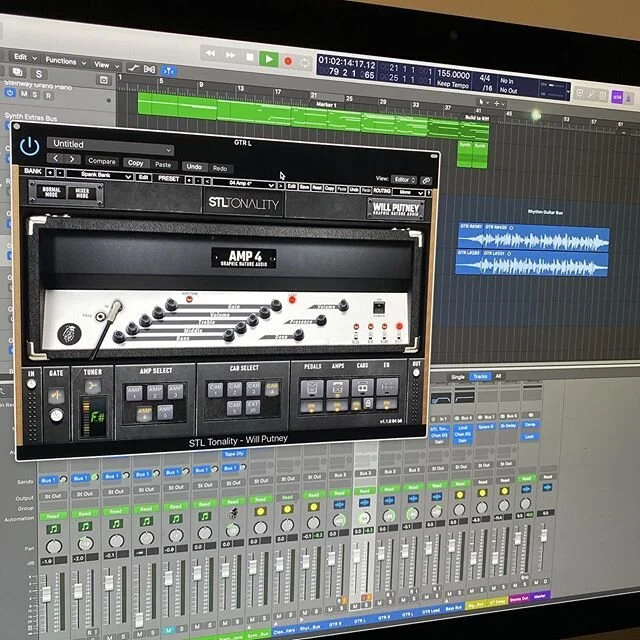
Task: Start playback with the green Play button
Action: pos(269,59)
